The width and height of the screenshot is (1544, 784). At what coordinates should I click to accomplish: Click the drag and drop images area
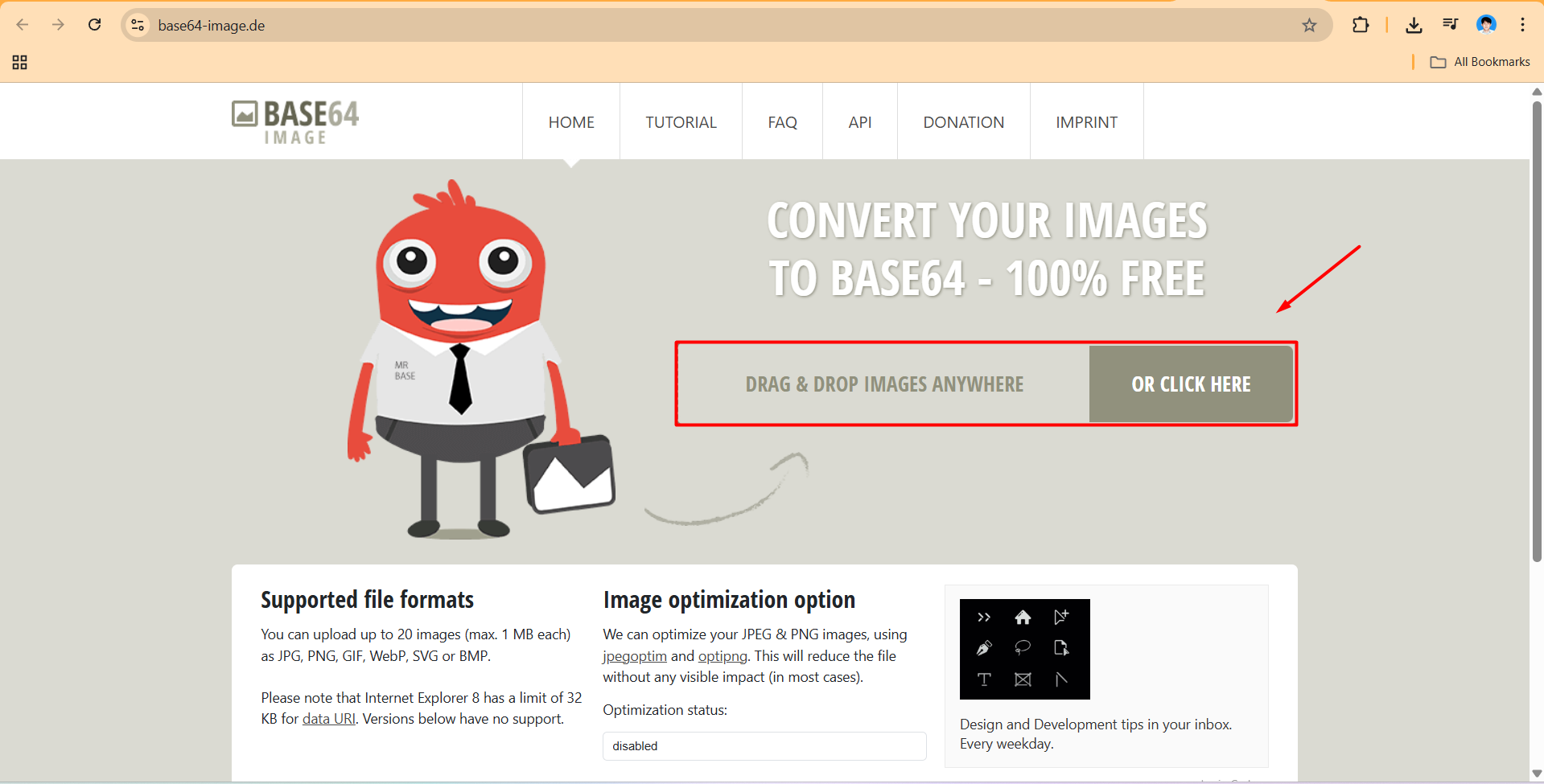[883, 384]
